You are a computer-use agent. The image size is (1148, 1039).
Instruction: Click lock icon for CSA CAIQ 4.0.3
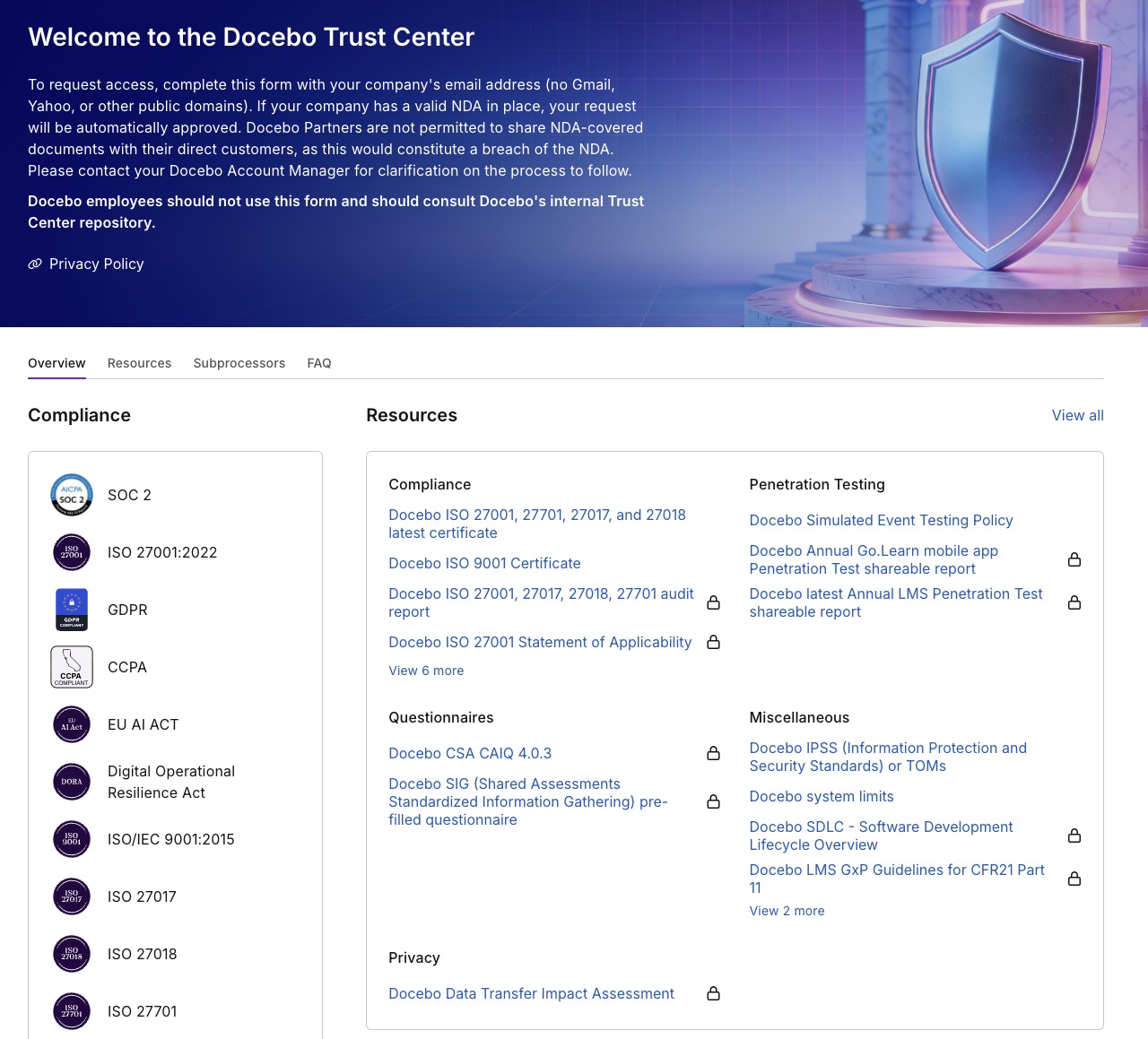pos(714,753)
